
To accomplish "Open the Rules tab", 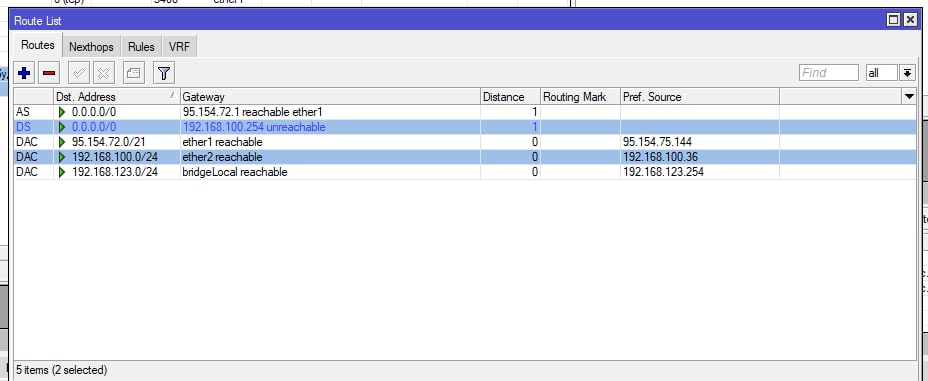I will click(x=141, y=46).
